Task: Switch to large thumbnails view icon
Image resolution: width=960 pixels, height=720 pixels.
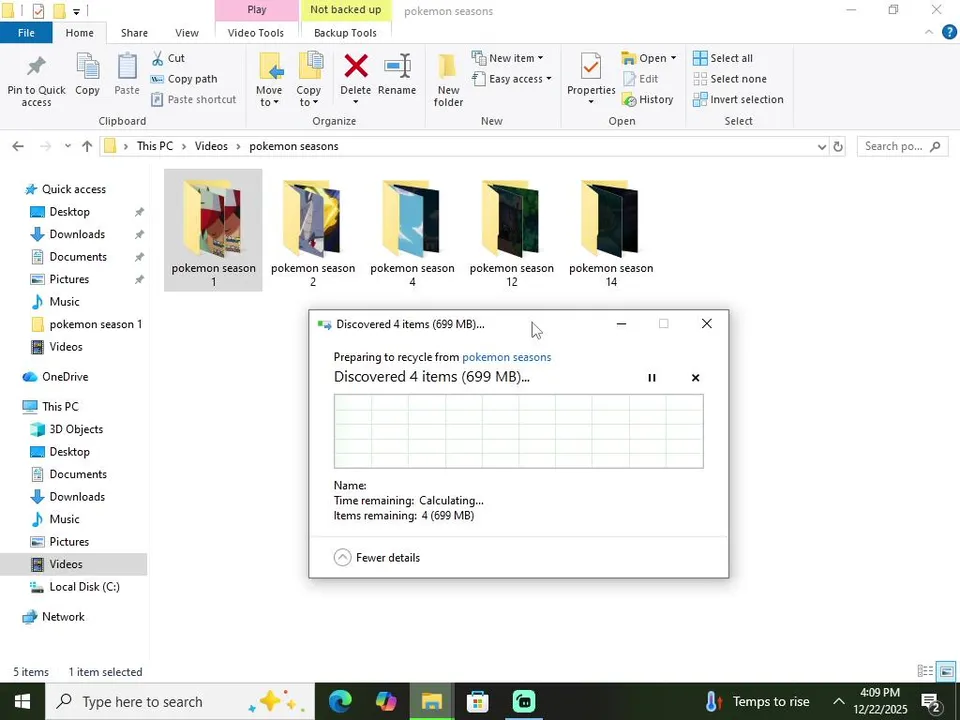Action: pos(947,672)
